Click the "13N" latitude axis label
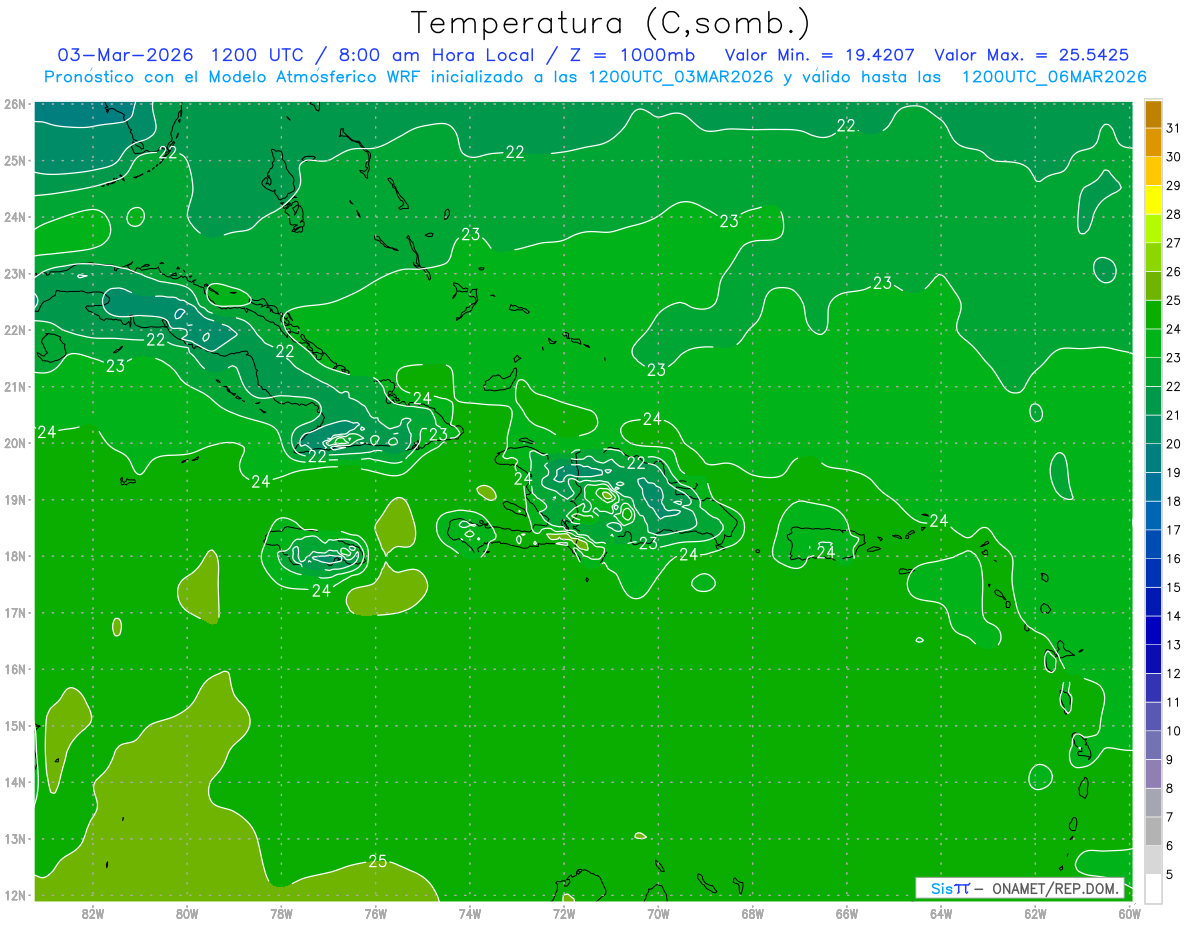 click(x=15, y=838)
